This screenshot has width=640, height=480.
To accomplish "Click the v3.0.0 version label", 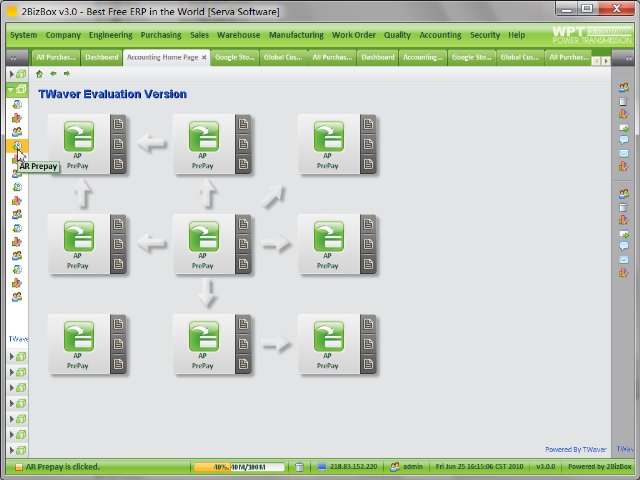I will click(x=545, y=467).
